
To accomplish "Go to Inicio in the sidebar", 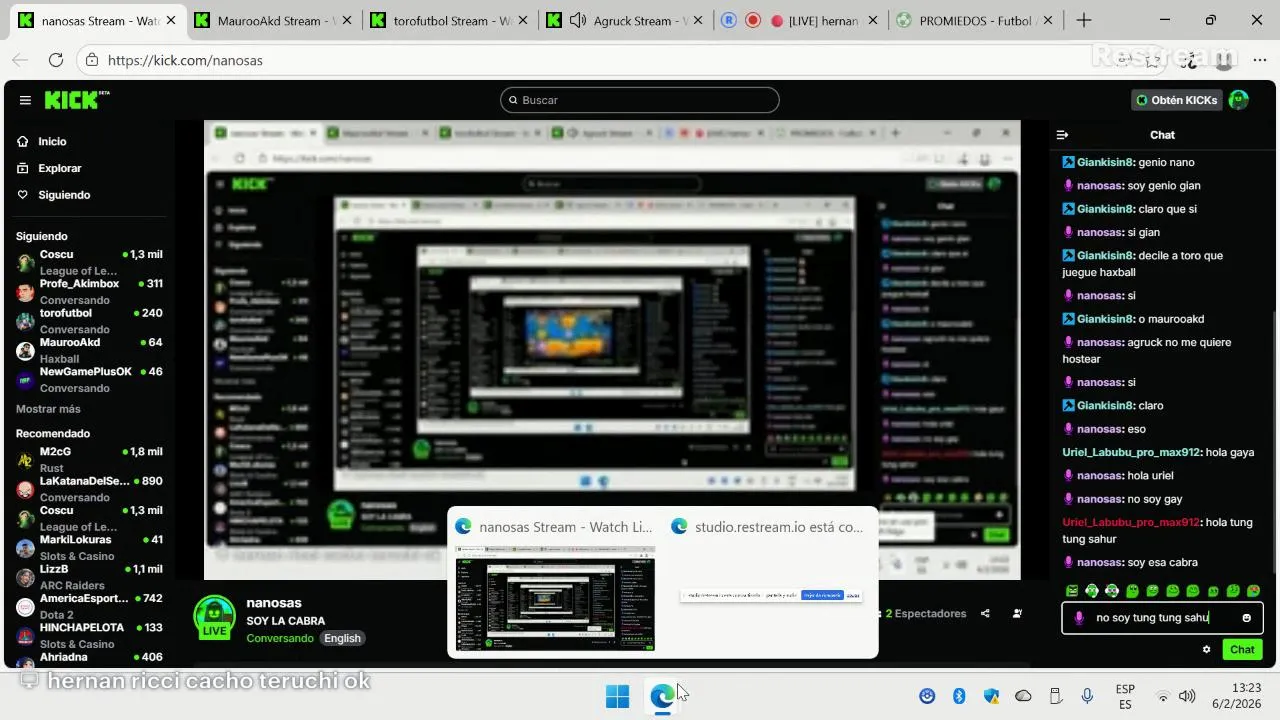I will tap(52, 142).
